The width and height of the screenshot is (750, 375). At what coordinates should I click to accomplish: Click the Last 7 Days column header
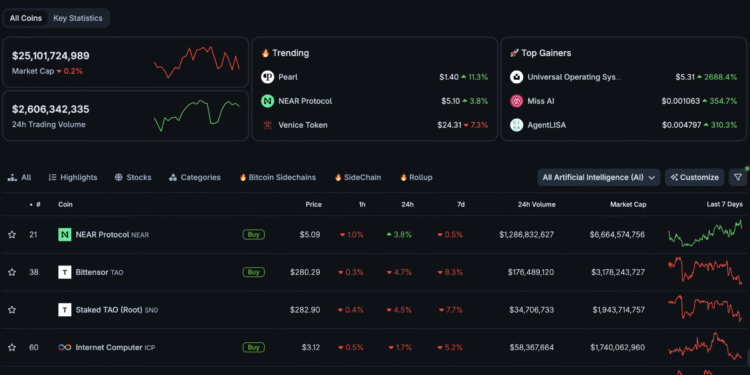[725, 204]
